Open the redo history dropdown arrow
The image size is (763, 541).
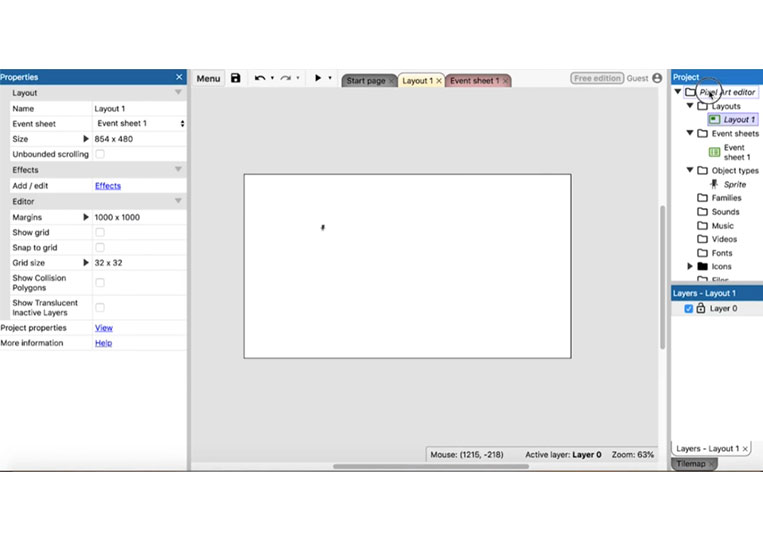(x=298, y=78)
